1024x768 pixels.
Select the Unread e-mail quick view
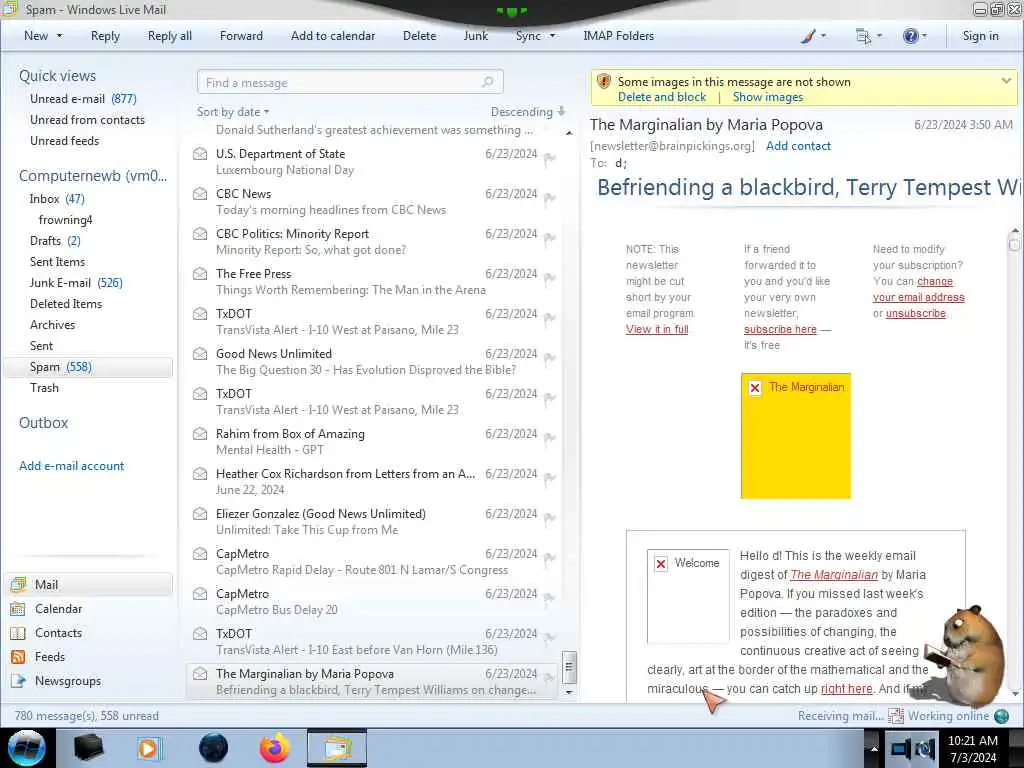[x=83, y=99]
